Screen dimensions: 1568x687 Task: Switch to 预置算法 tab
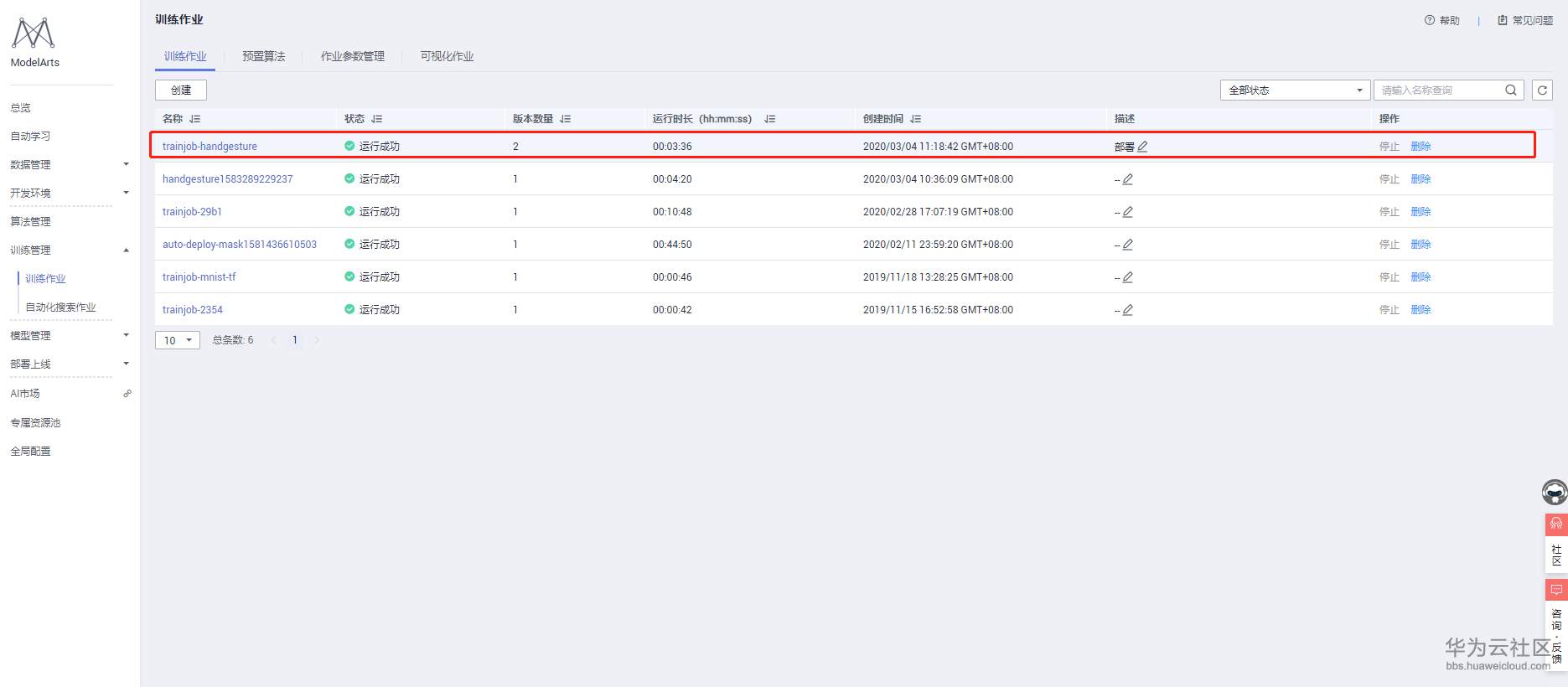click(x=264, y=56)
